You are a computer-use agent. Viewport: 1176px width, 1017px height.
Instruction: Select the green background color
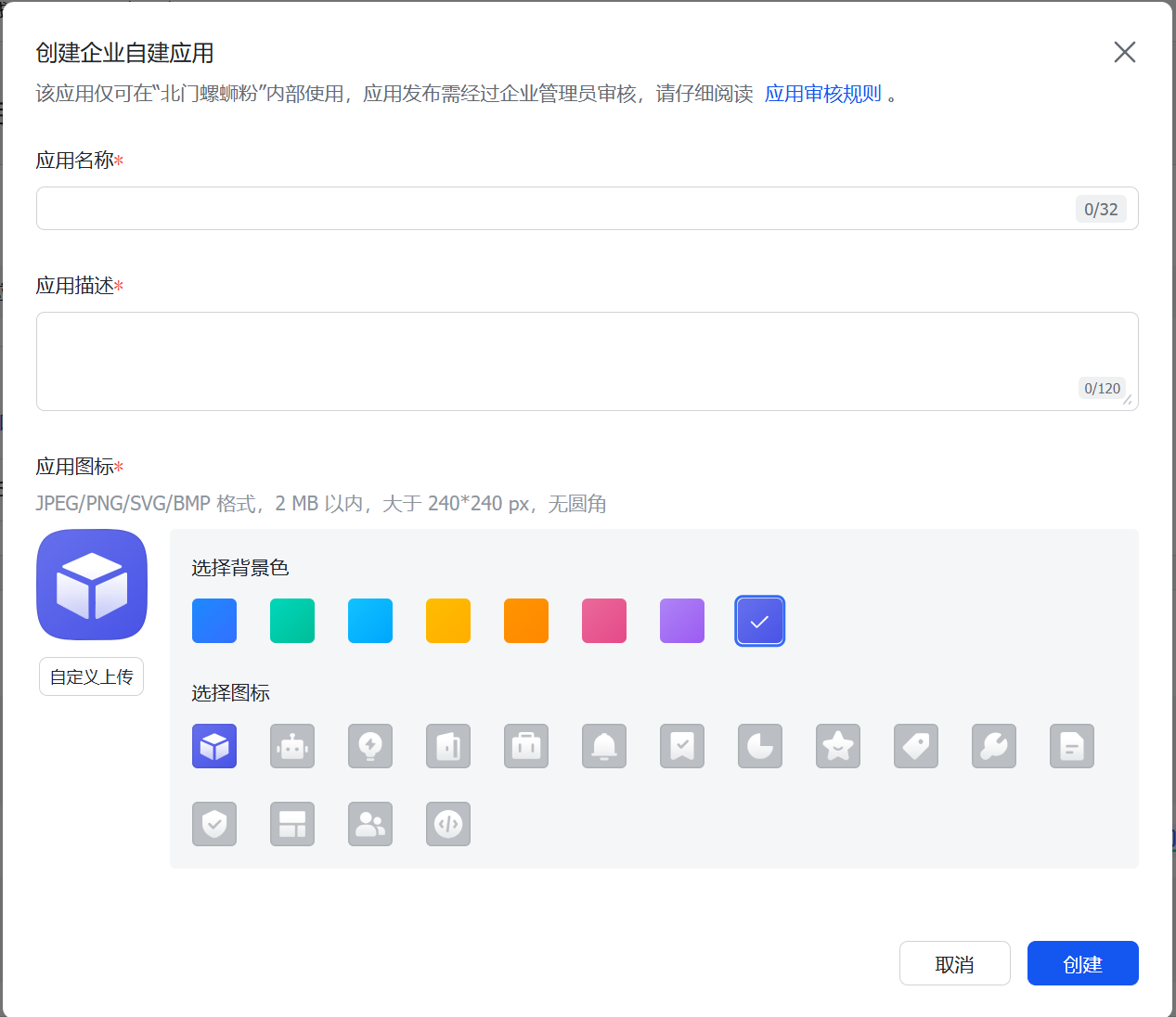tap(292, 621)
